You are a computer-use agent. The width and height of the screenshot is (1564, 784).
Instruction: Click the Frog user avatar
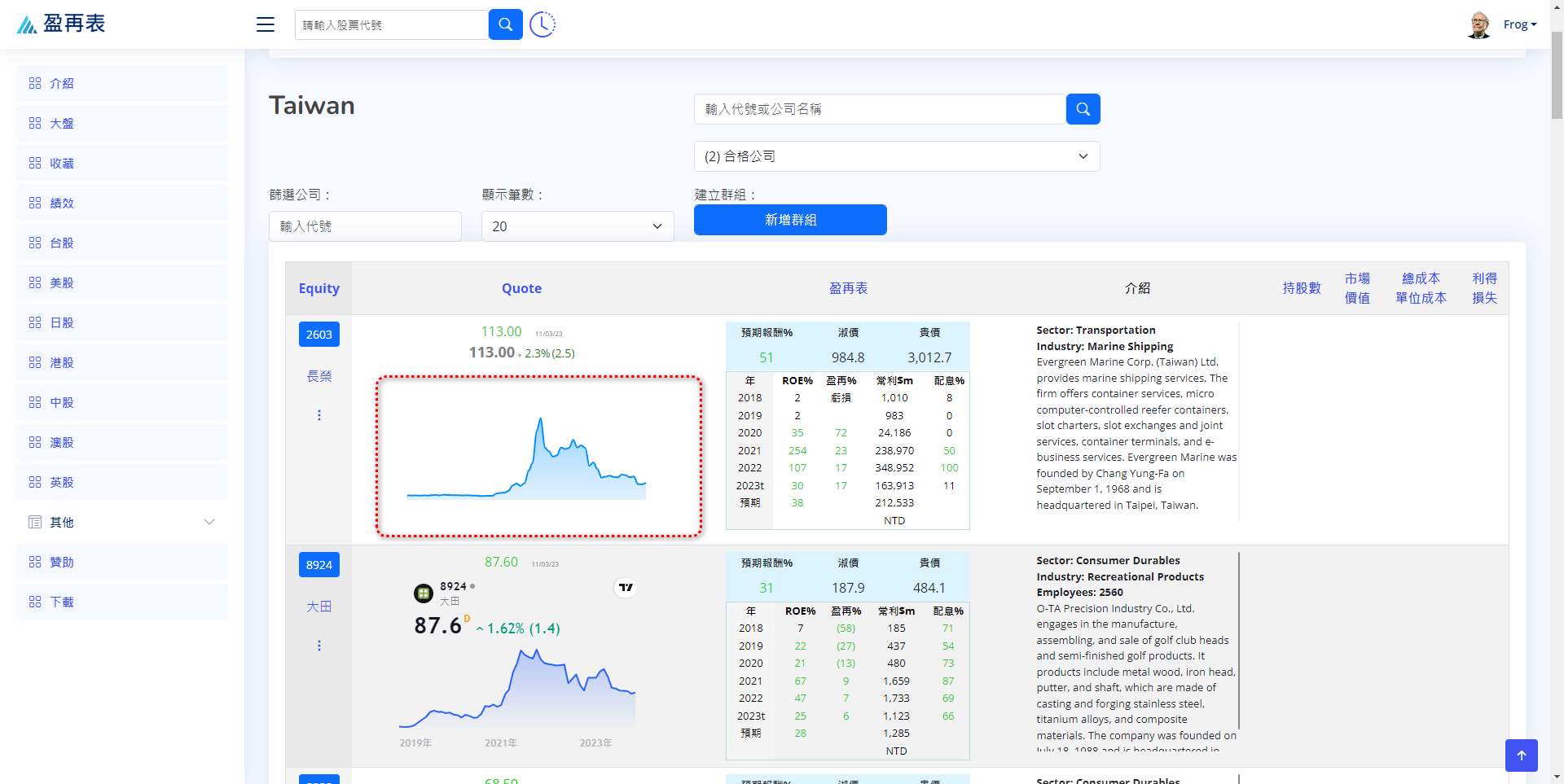coord(1478,25)
